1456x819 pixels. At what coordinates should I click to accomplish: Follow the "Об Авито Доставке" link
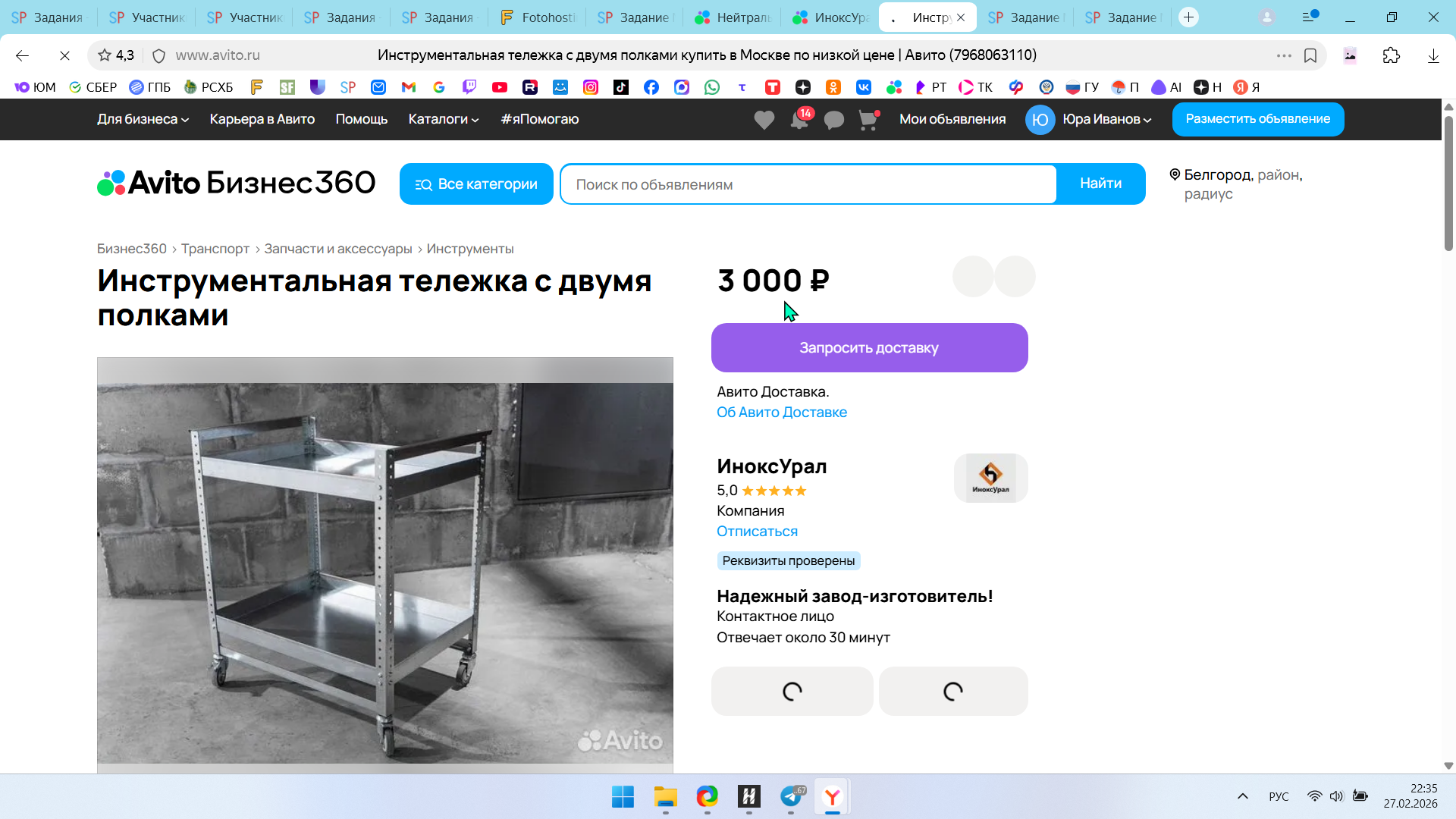click(x=782, y=412)
